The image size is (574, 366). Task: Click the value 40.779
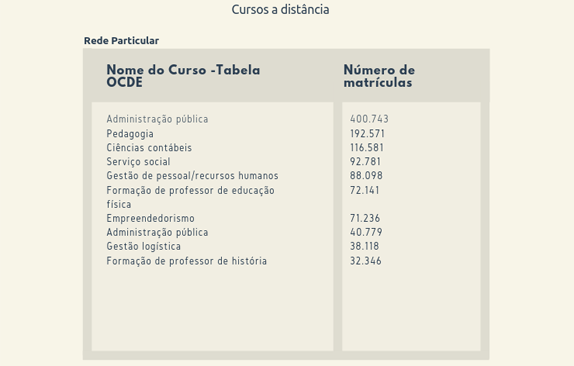[x=366, y=232]
